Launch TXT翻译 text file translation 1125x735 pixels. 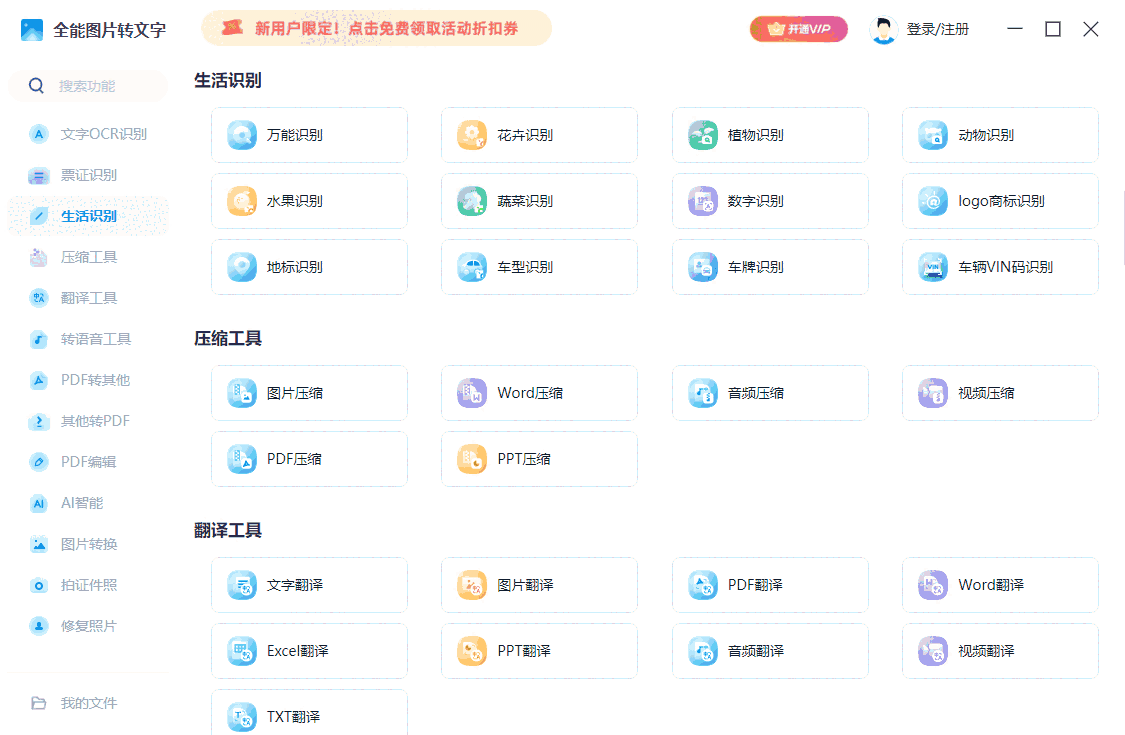309,714
